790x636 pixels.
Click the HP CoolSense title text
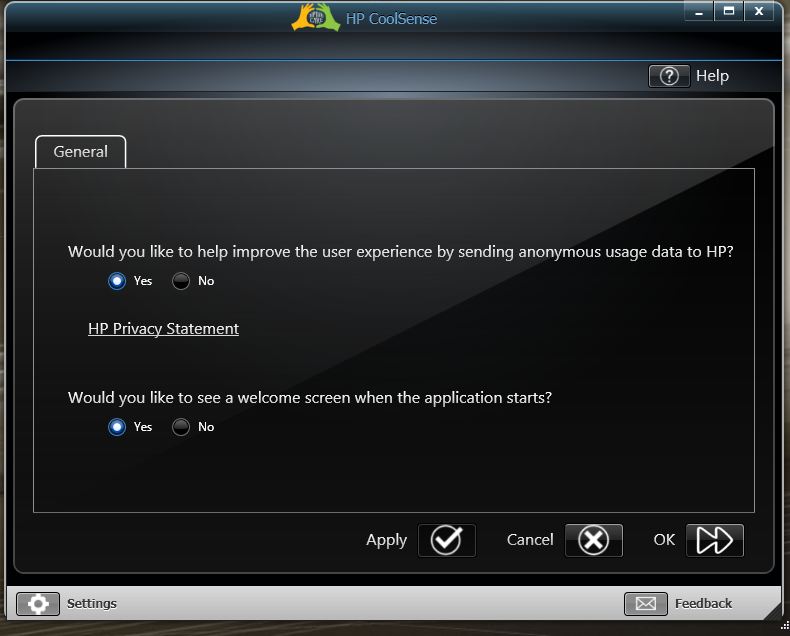click(391, 19)
